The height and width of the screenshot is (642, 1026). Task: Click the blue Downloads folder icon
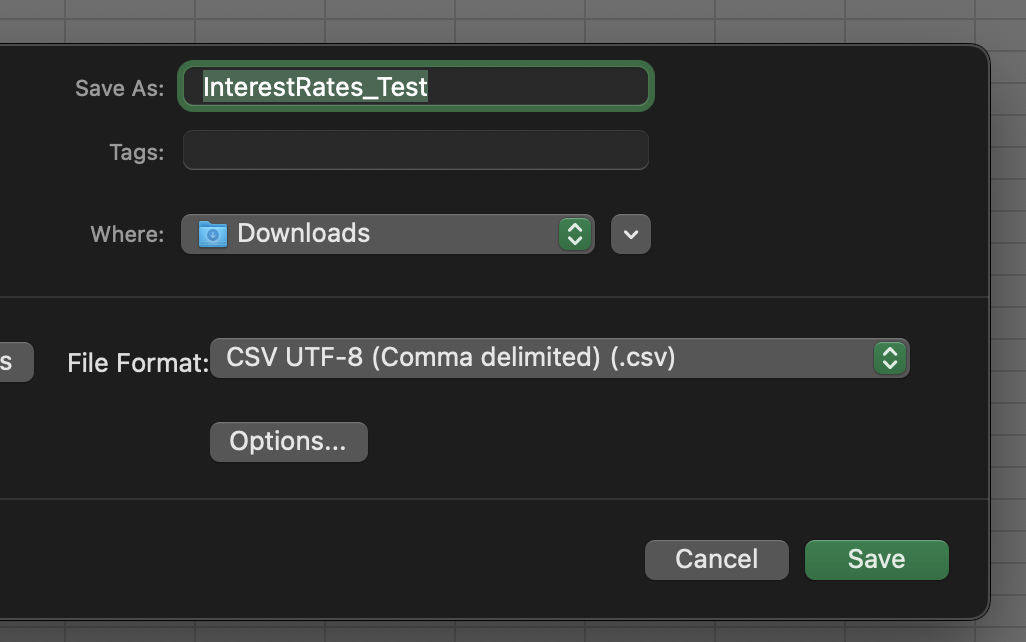point(212,233)
